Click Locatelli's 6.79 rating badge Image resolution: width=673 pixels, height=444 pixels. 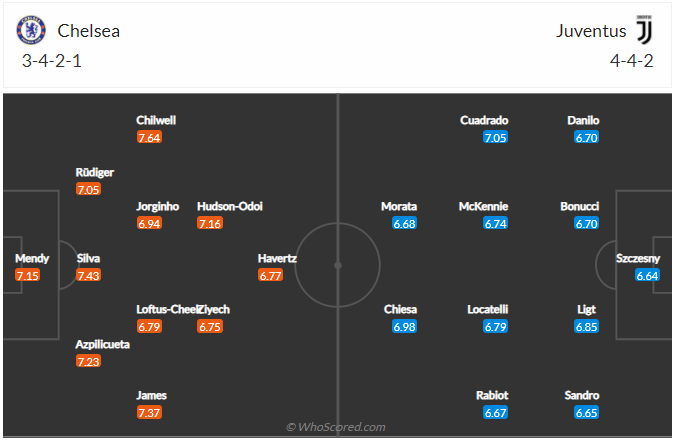click(x=494, y=327)
